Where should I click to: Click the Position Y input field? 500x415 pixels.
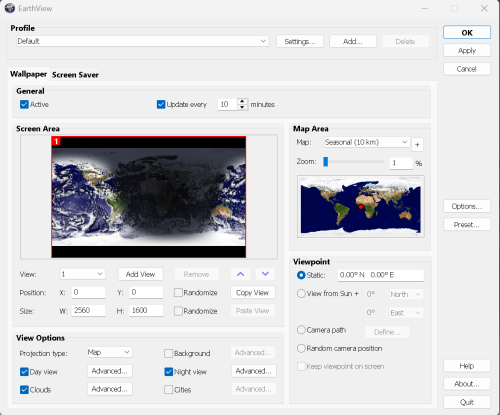pos(146,292)
